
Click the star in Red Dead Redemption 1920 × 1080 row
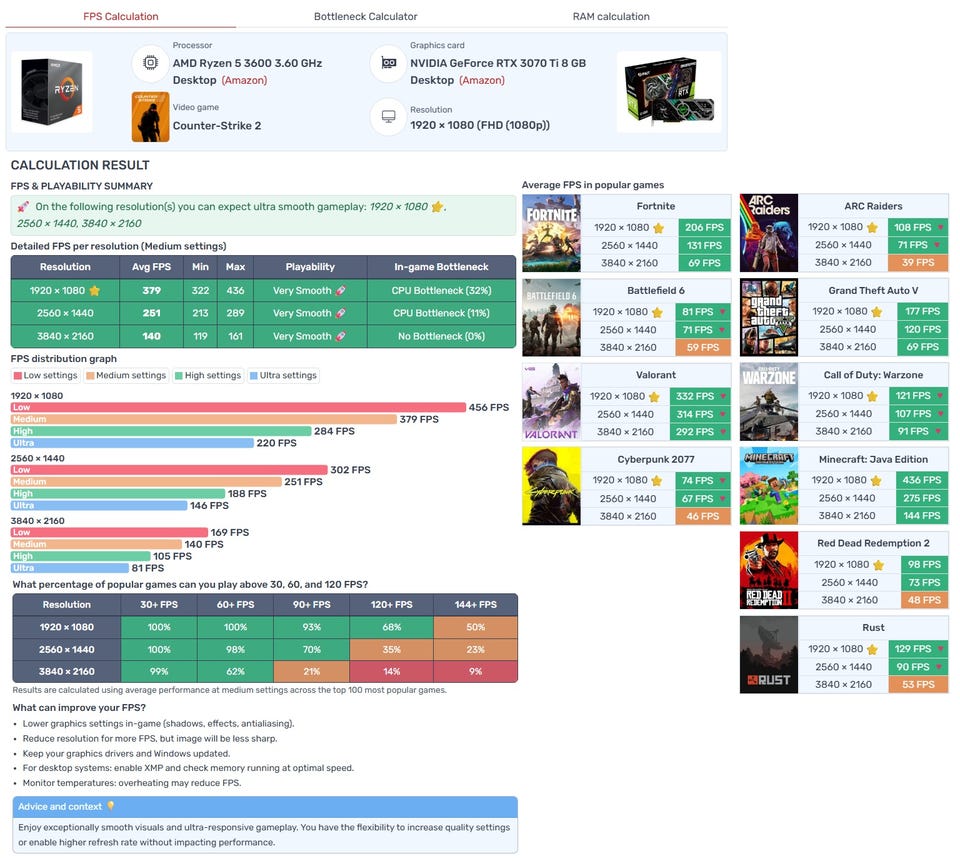(879, 565)
